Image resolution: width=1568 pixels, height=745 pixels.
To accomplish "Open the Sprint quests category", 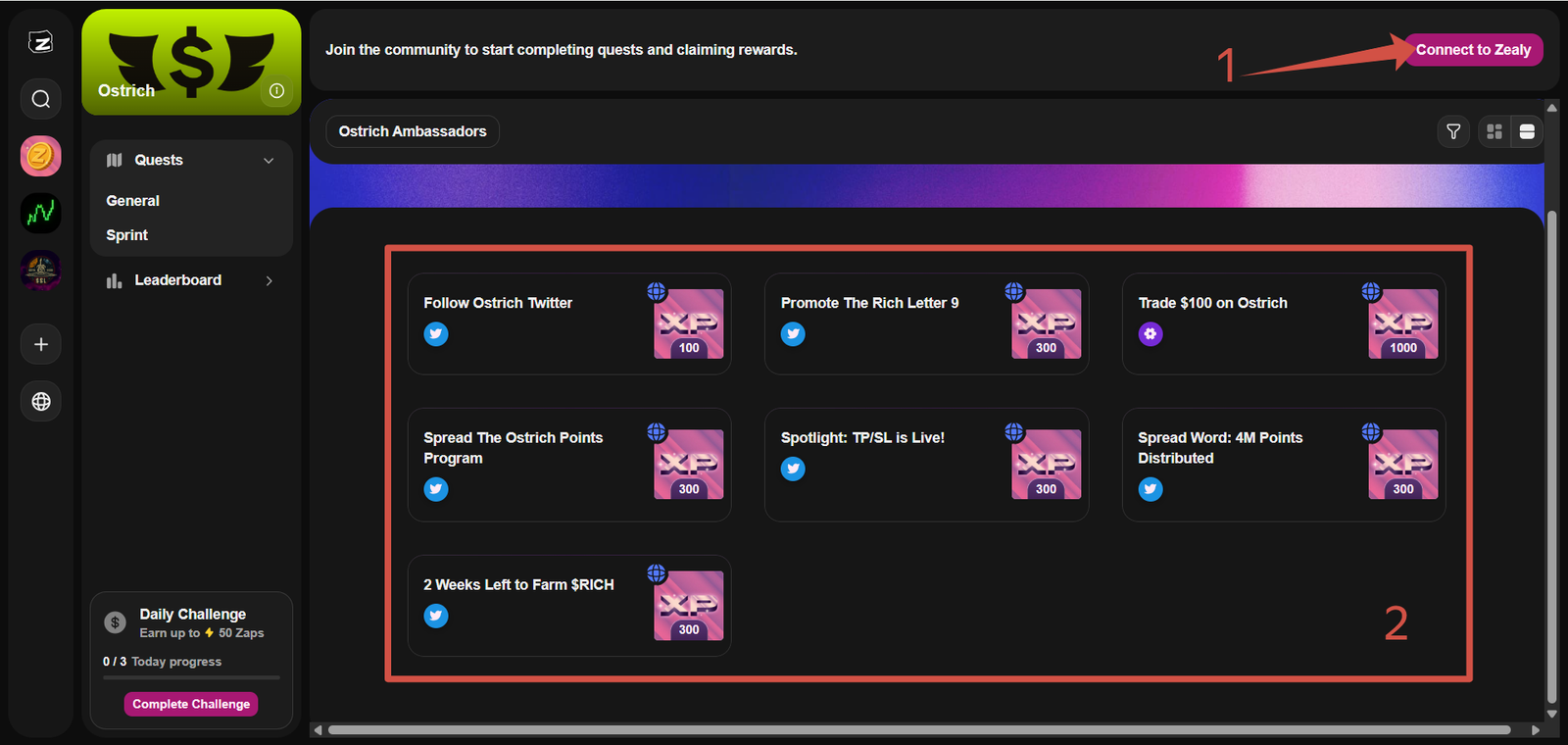I will (127, 235).
